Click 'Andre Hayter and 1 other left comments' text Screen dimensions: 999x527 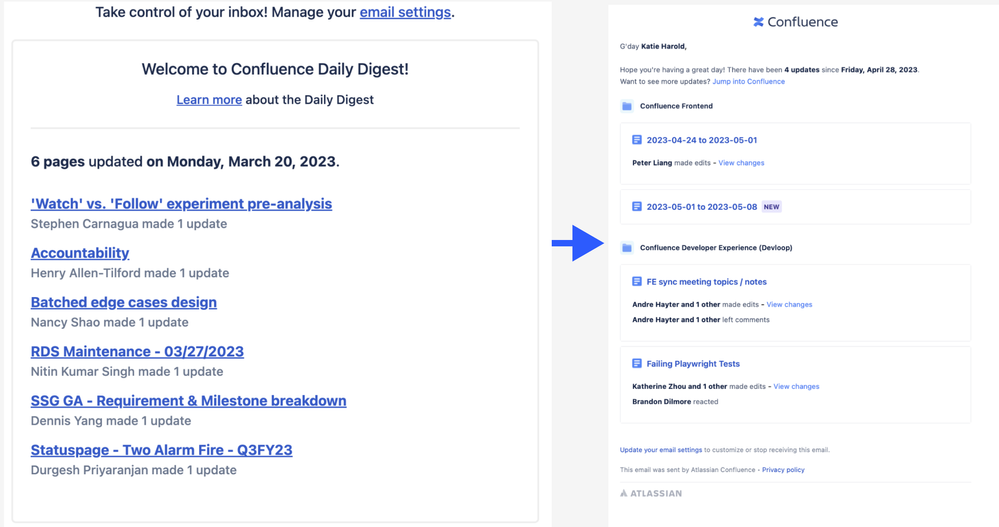click(x=701, y=320)
